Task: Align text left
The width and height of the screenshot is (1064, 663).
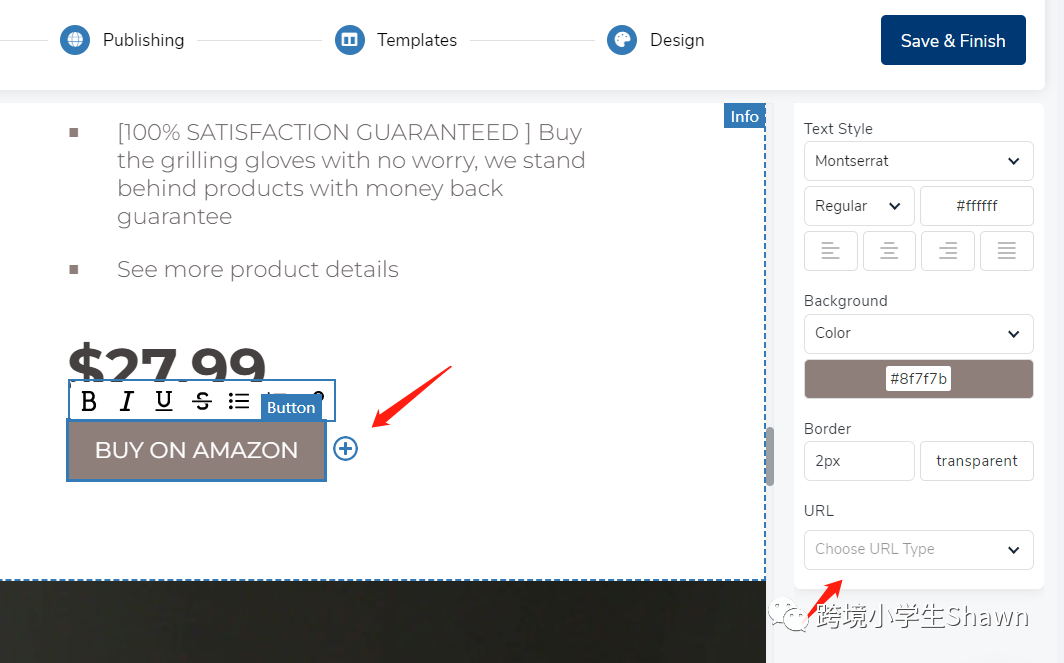Action: click(x=831, y=251)
